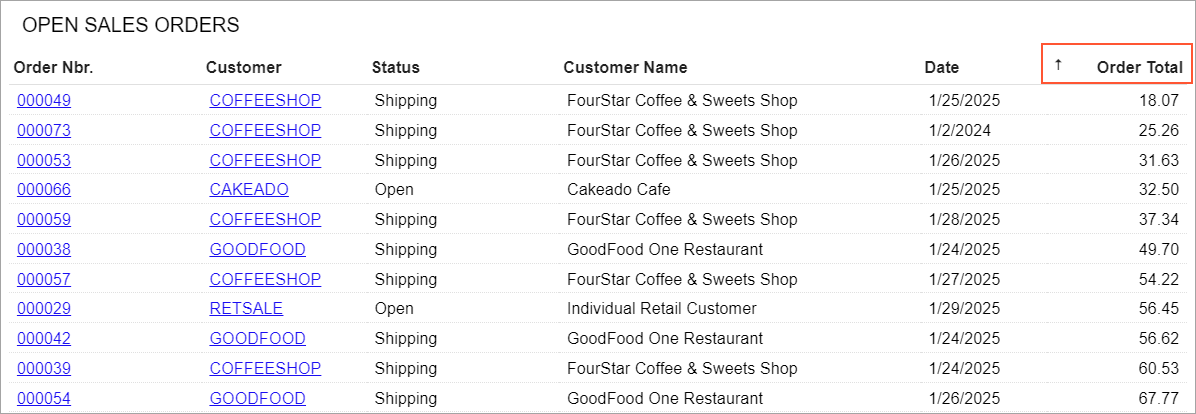Open COFFEESHOP customer for order 000057

point(265,278)
